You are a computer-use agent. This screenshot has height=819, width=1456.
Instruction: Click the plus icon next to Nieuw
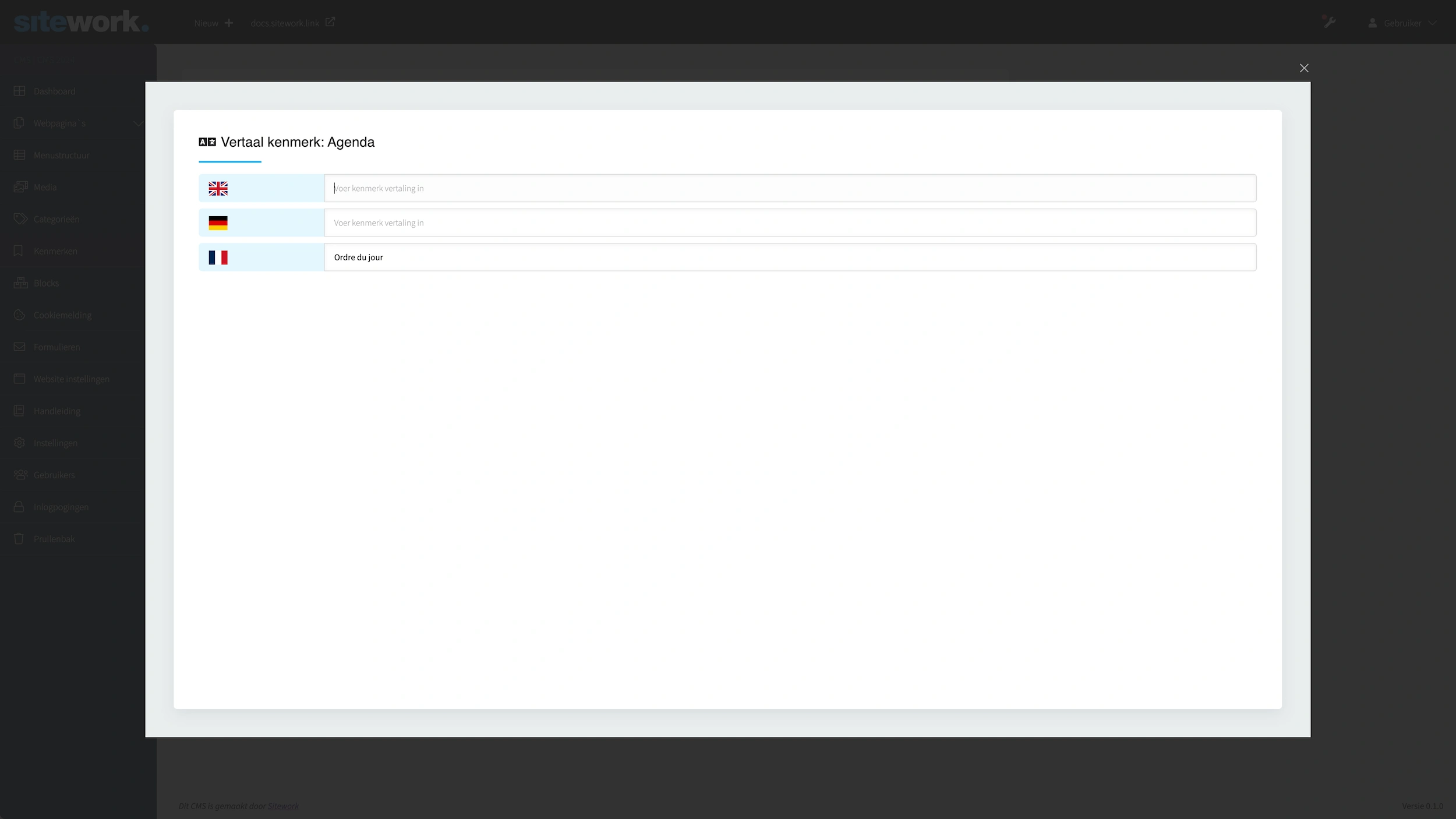click(x=229, y=23)
